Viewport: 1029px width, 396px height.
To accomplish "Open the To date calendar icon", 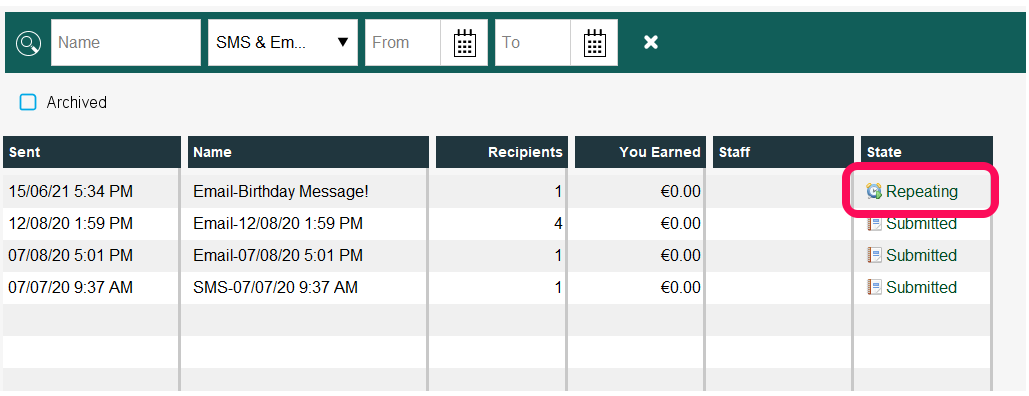I will click(x=595, y=43).
